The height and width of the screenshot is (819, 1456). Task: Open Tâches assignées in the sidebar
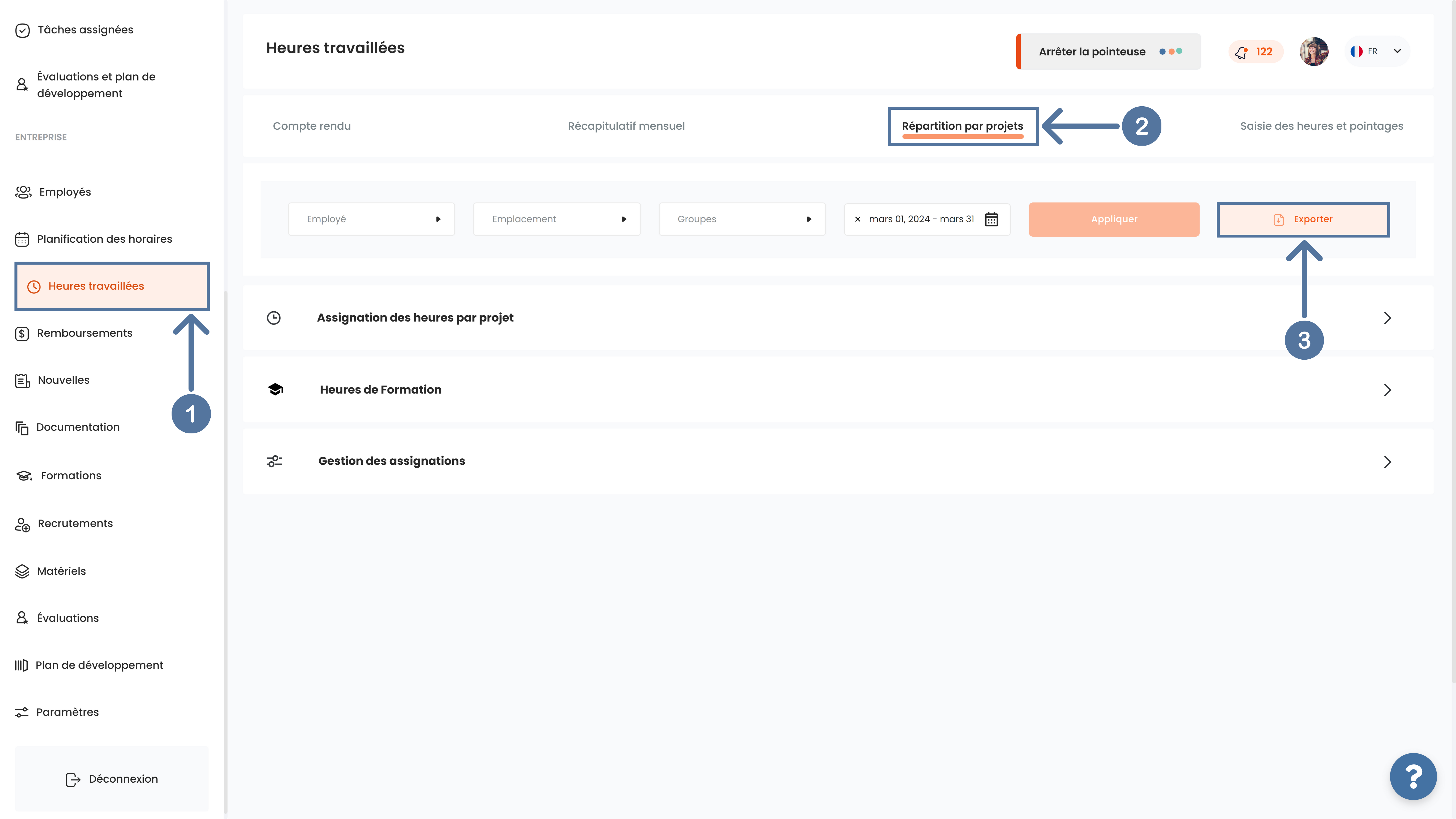85,30
